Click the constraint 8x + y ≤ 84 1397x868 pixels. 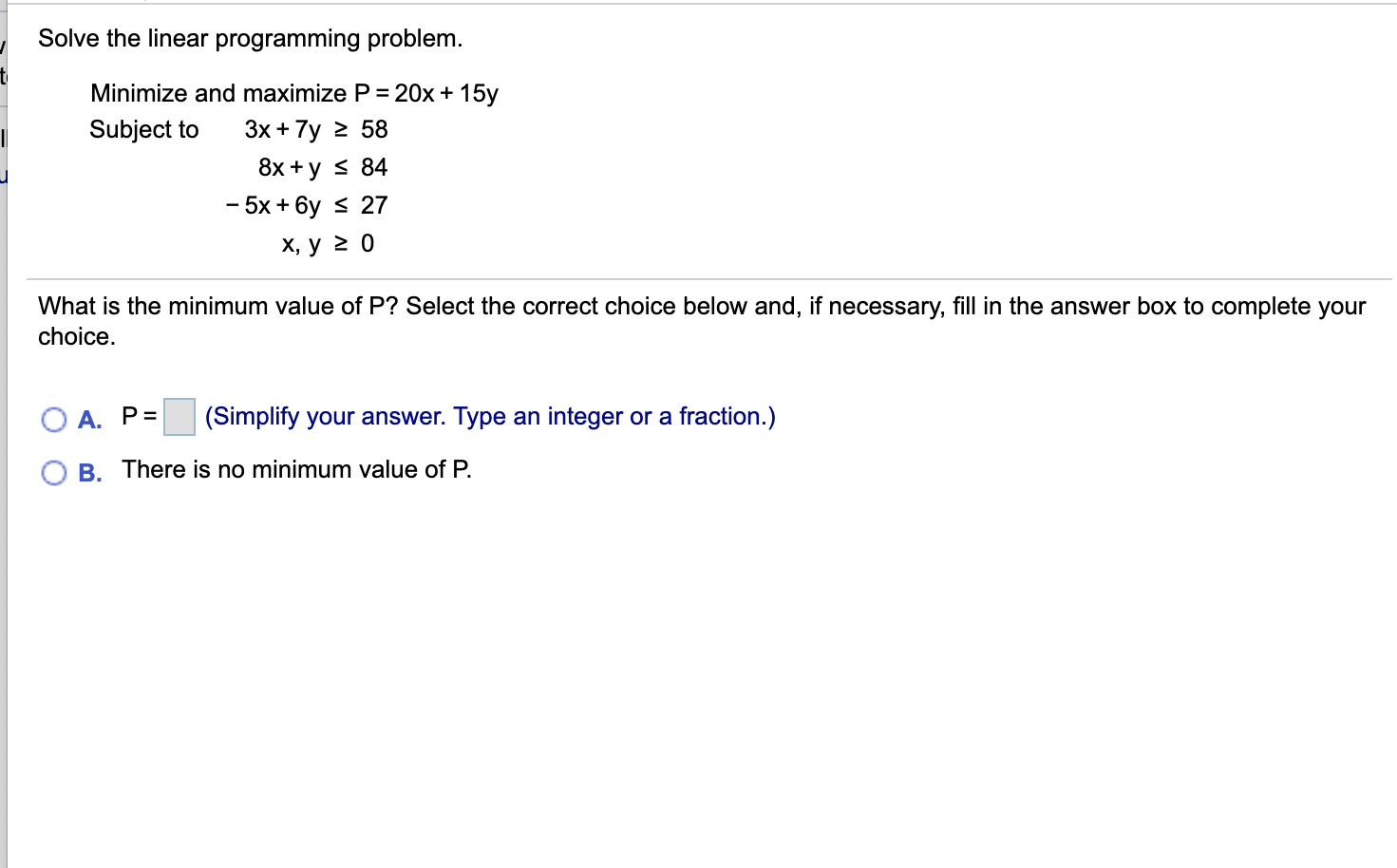coord(323,168)
